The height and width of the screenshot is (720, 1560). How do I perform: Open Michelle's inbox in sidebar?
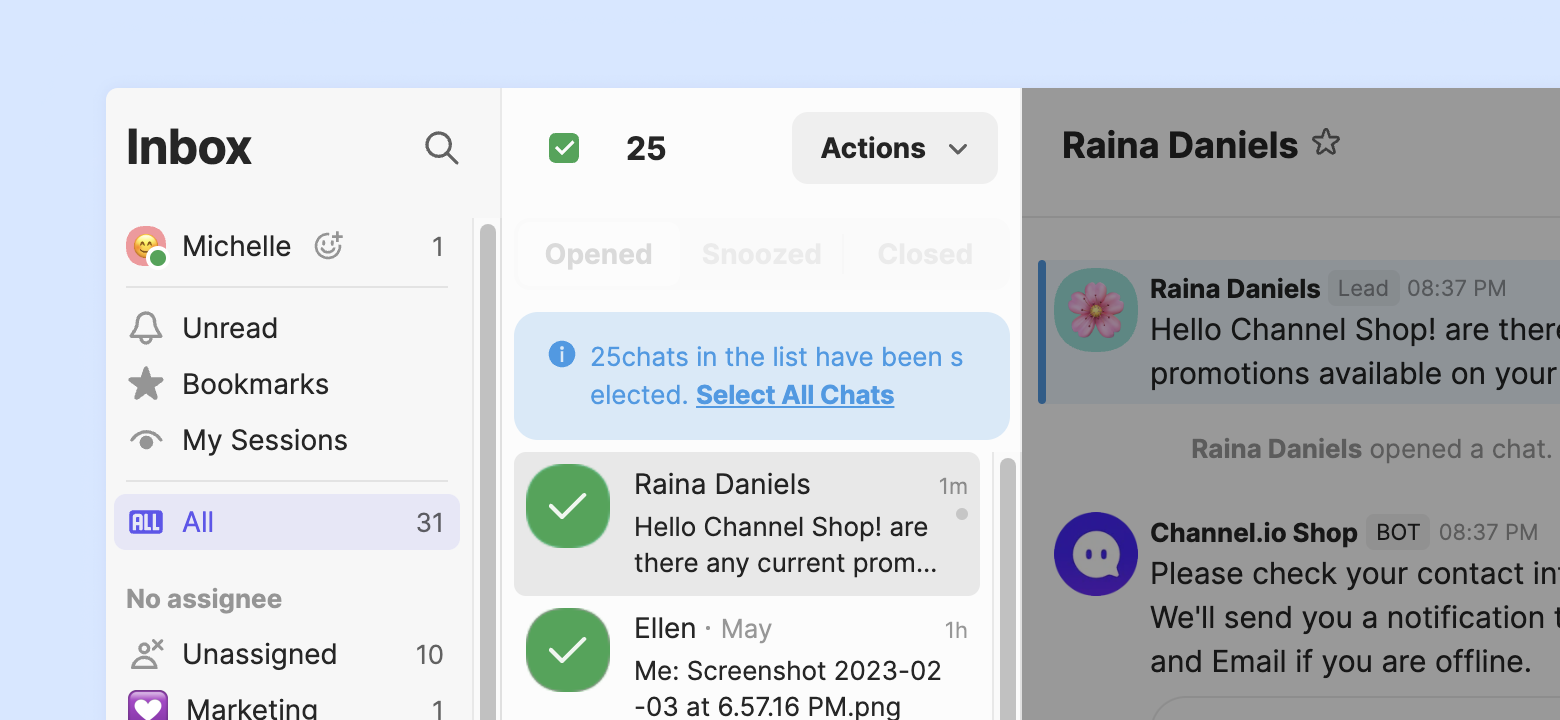pyautogui.click(x=237, y=246)
